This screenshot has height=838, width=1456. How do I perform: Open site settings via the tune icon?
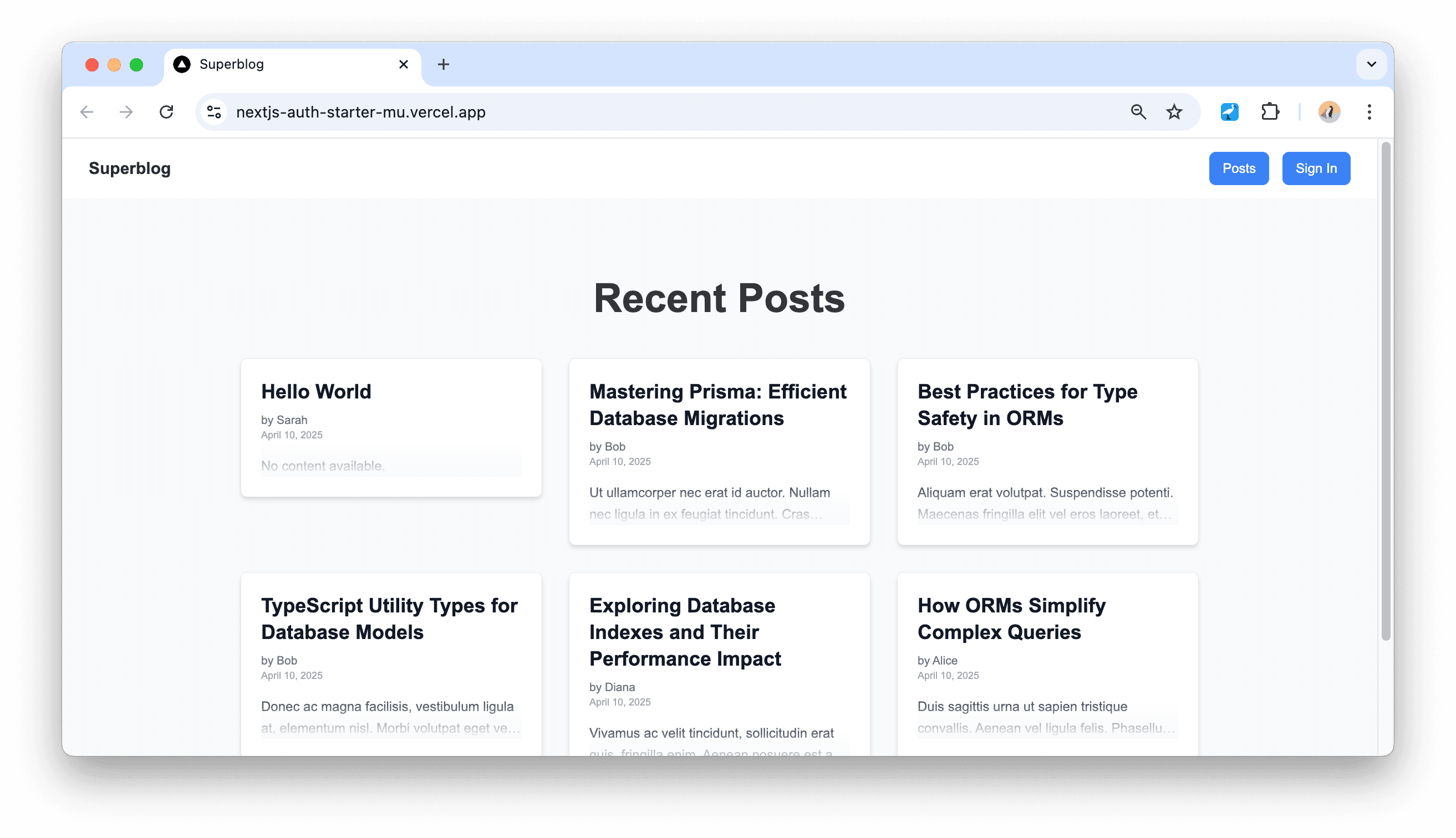(x=213, y=111)
